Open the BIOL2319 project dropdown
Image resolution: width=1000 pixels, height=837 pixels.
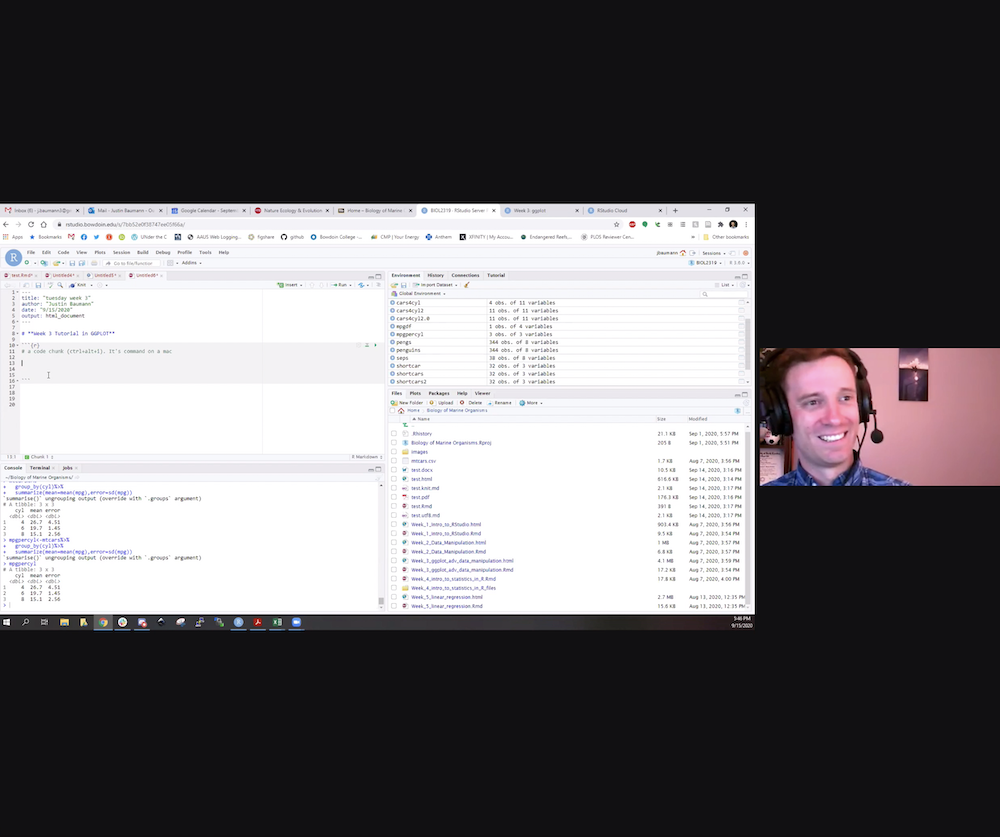click(x=707, y=263)
